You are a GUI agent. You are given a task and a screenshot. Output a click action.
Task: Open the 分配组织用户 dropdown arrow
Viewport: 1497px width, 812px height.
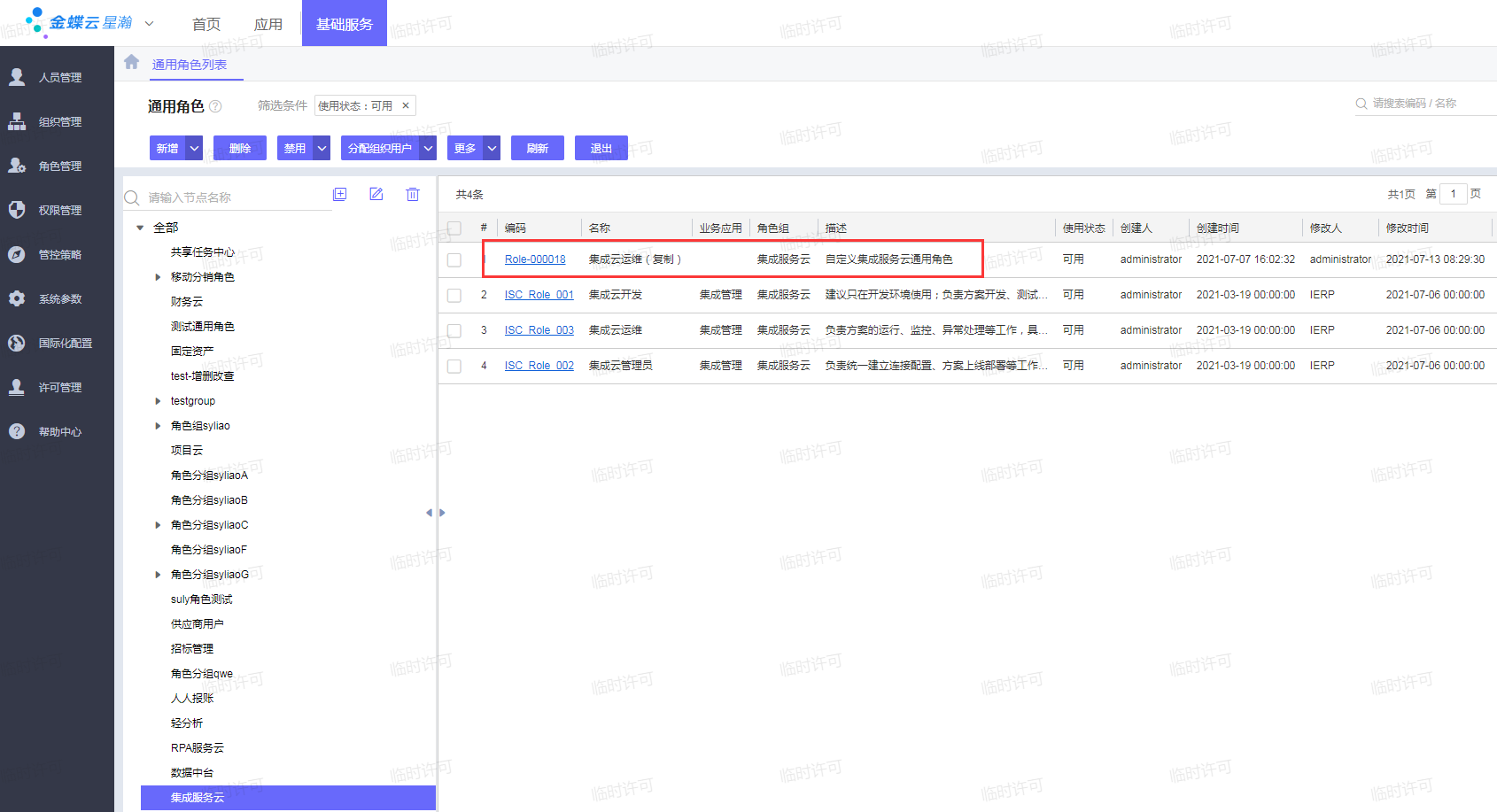point(428,148)
